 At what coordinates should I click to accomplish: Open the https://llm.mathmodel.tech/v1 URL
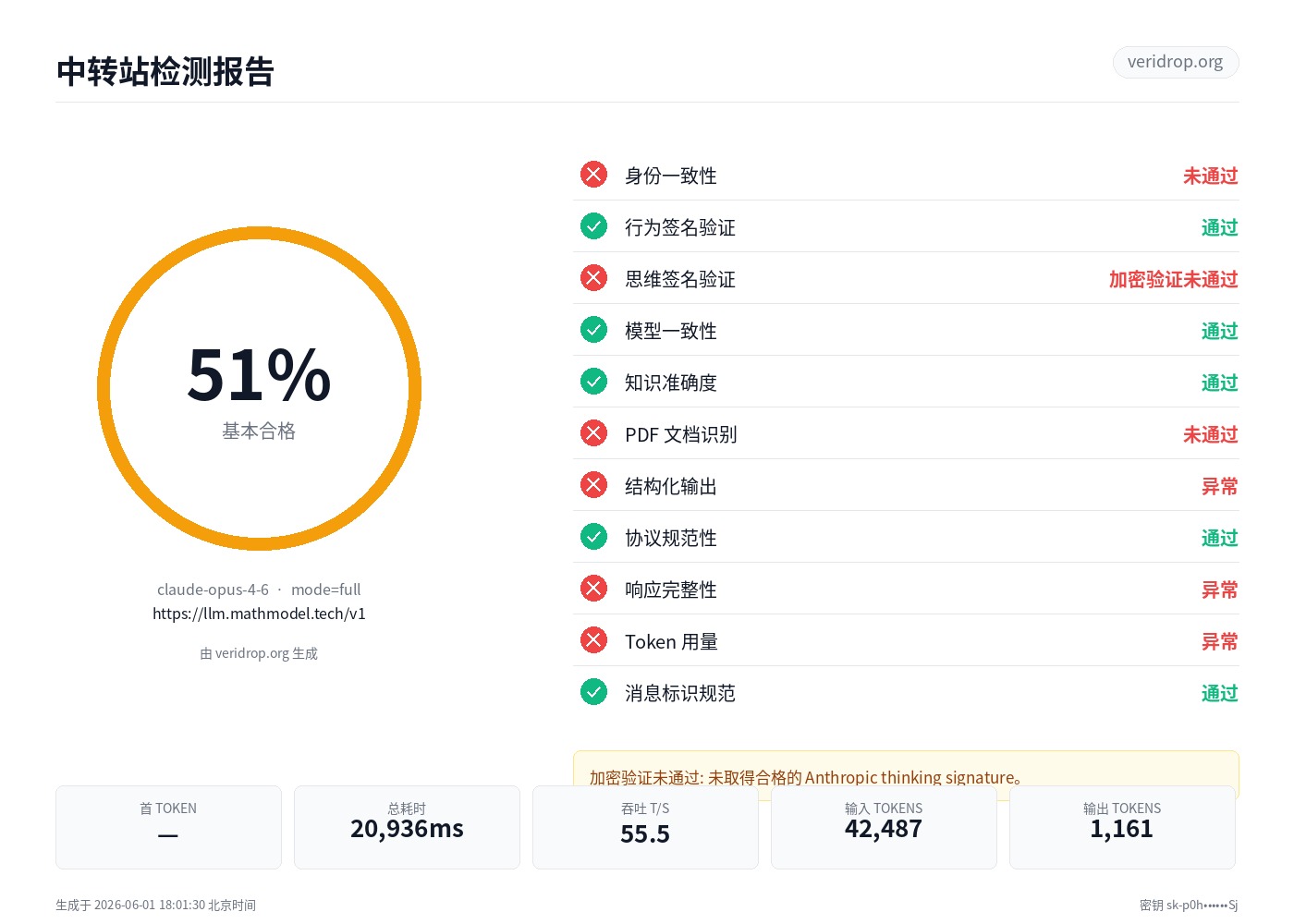coord(259,614)
